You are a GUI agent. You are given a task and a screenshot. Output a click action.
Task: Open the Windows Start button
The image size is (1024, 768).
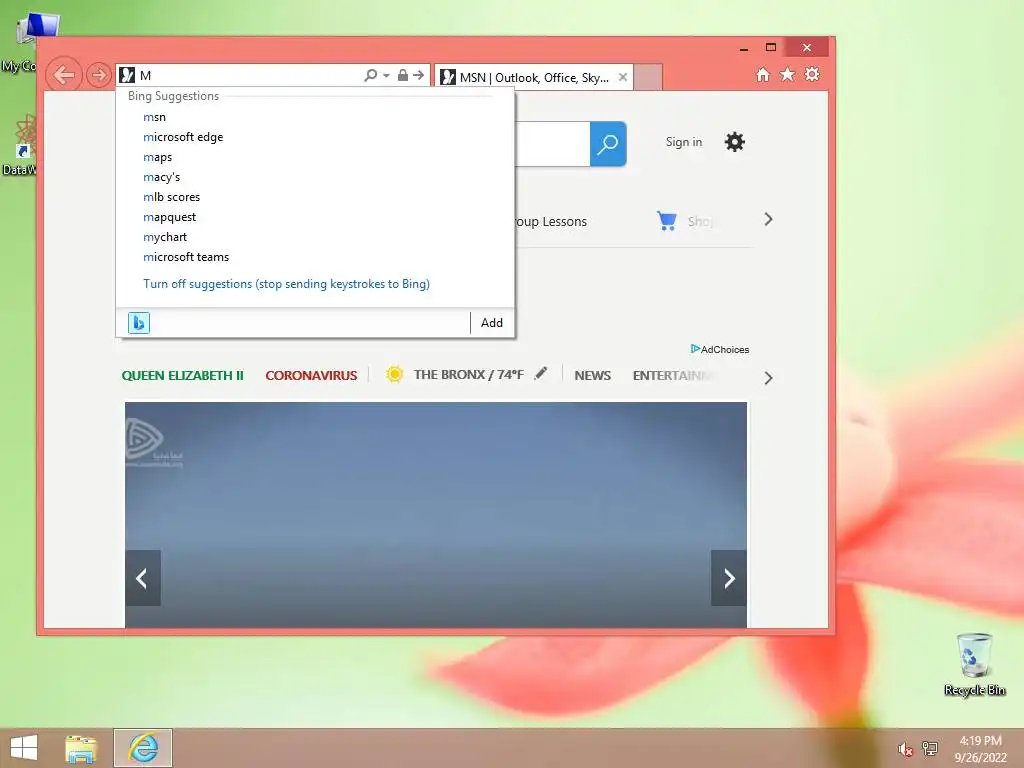(x=24, y=748)
